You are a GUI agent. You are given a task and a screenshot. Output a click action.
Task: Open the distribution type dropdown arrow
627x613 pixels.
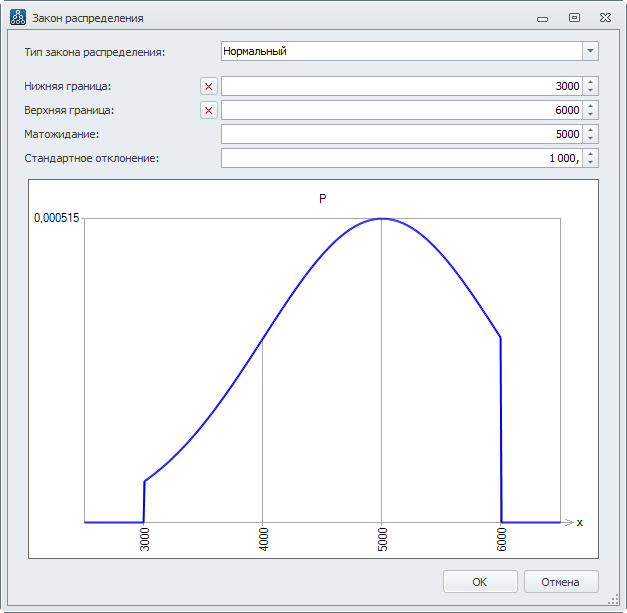pyautogui.click(x=590, y=51)
